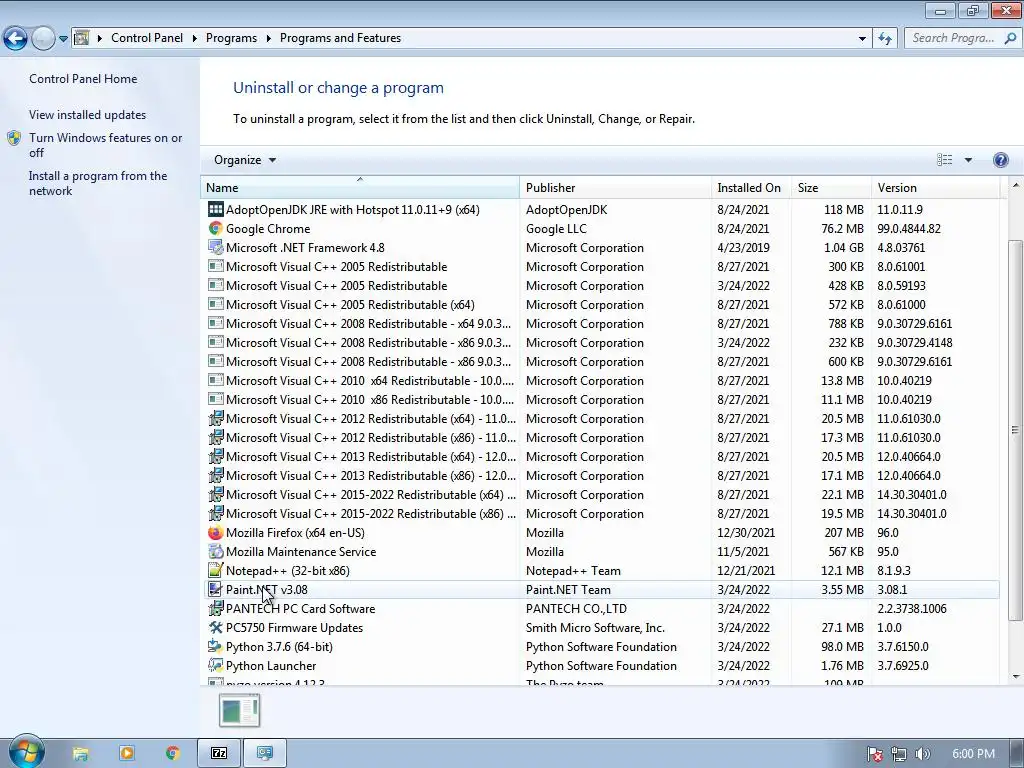The height and width of the screenshot is (768, 1024).
Task: Click the Control Panel taskbar button
Action: (x=264, y=754)
